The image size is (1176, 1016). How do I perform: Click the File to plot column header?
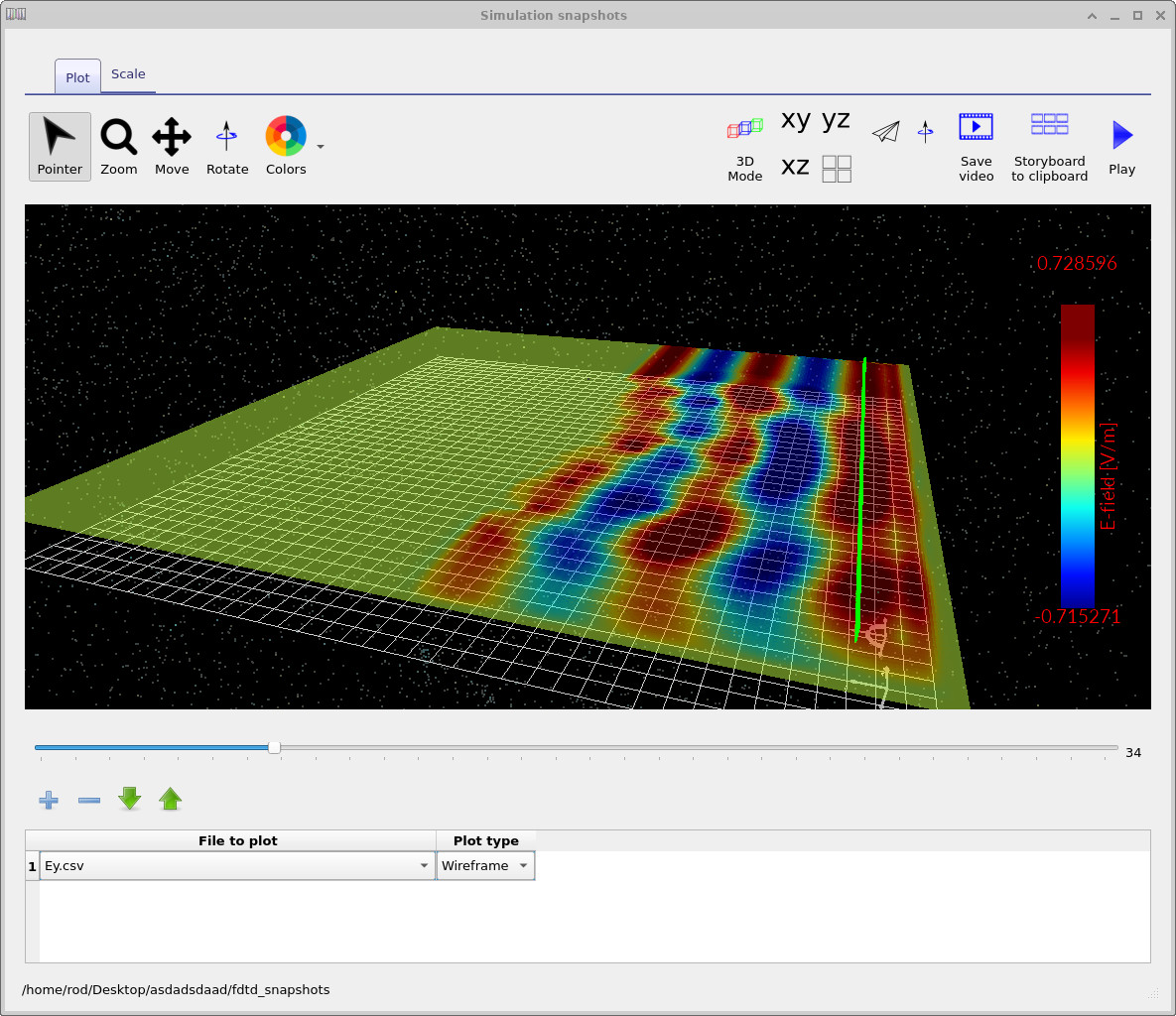tap(238, 840)
